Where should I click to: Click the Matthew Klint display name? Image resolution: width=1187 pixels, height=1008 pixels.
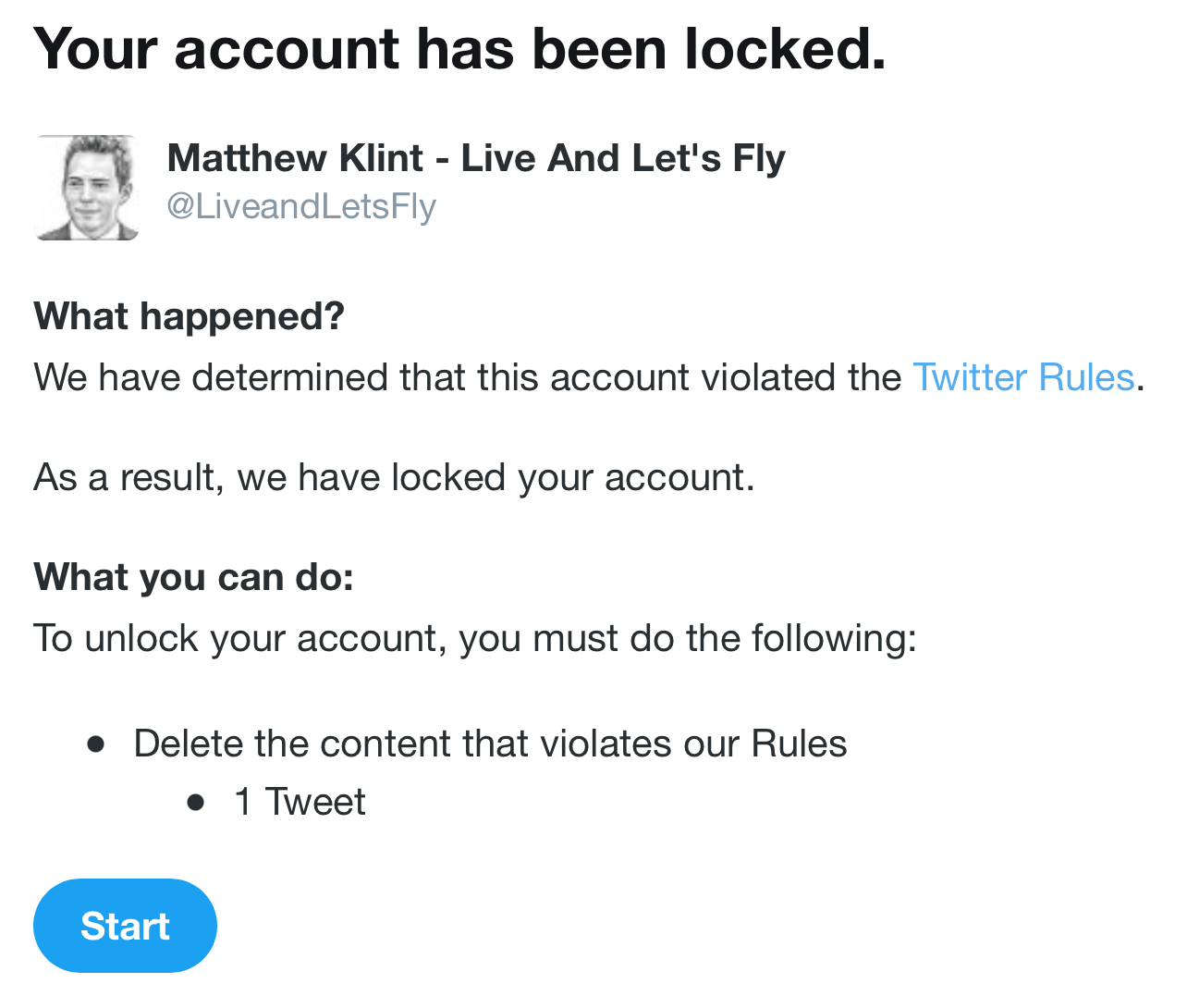pos(476,158)
